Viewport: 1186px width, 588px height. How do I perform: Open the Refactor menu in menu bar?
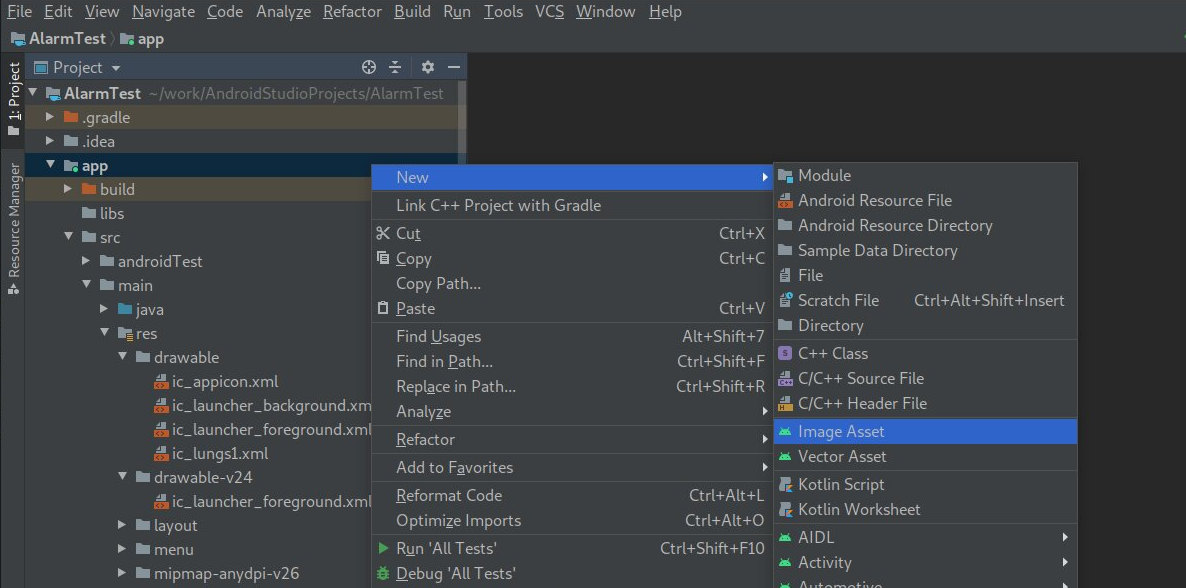352,11
